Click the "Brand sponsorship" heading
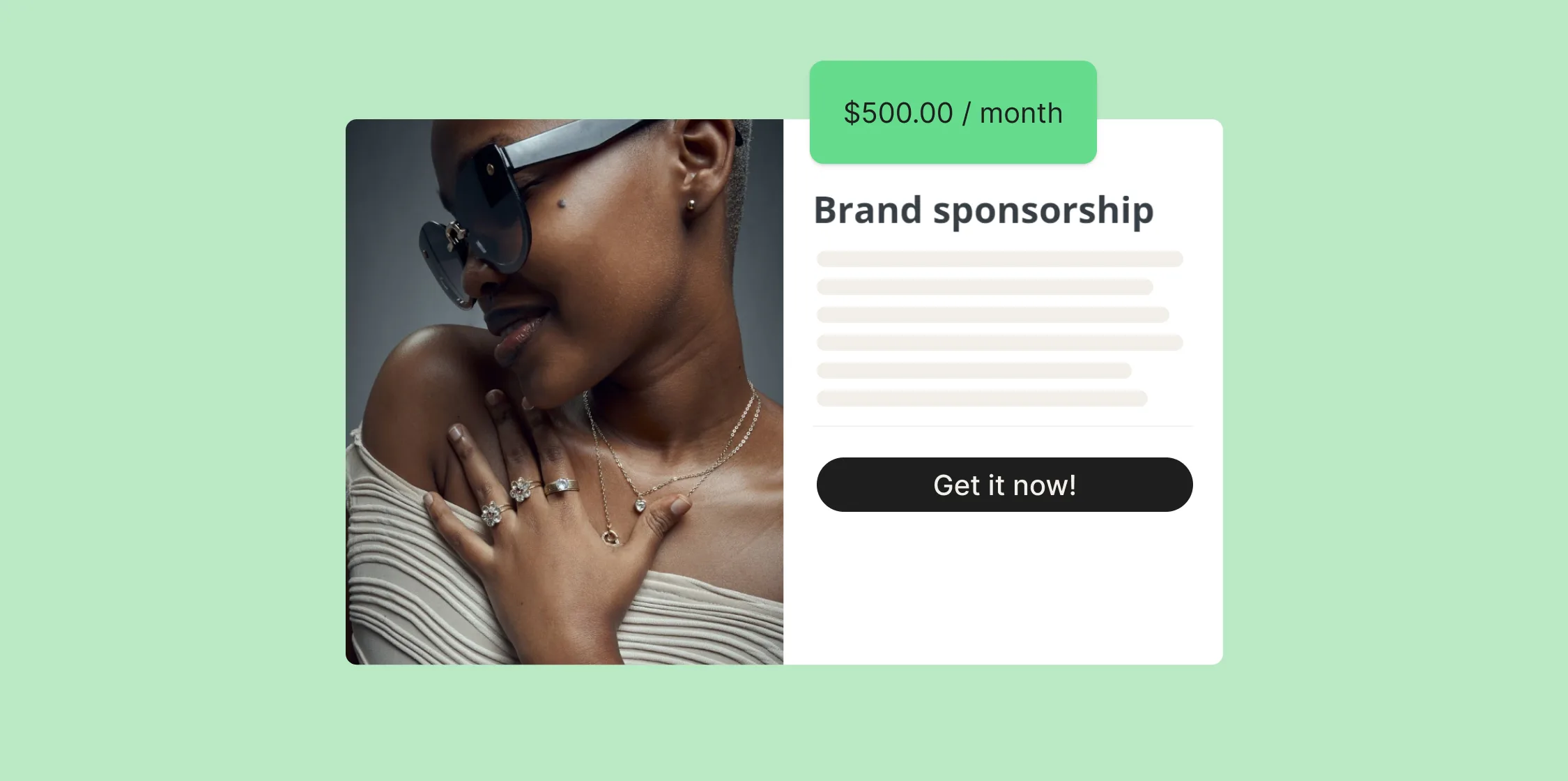 983,210
